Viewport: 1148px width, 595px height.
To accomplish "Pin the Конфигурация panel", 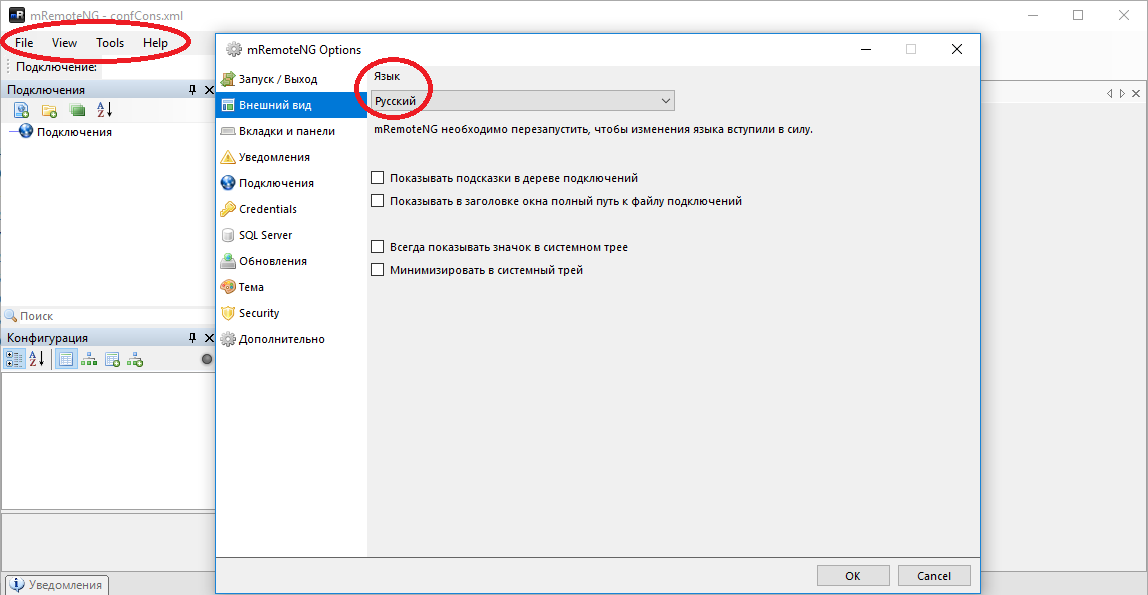I will point(193,337).
